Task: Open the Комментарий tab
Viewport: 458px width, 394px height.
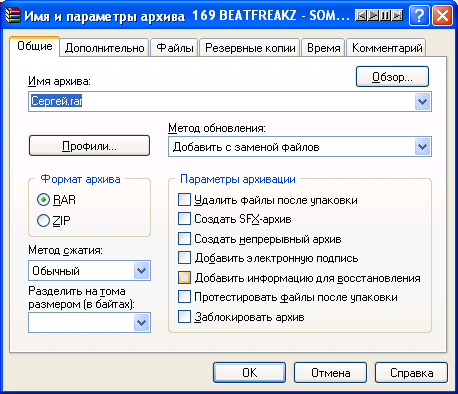Action: [x=387, y=48]
